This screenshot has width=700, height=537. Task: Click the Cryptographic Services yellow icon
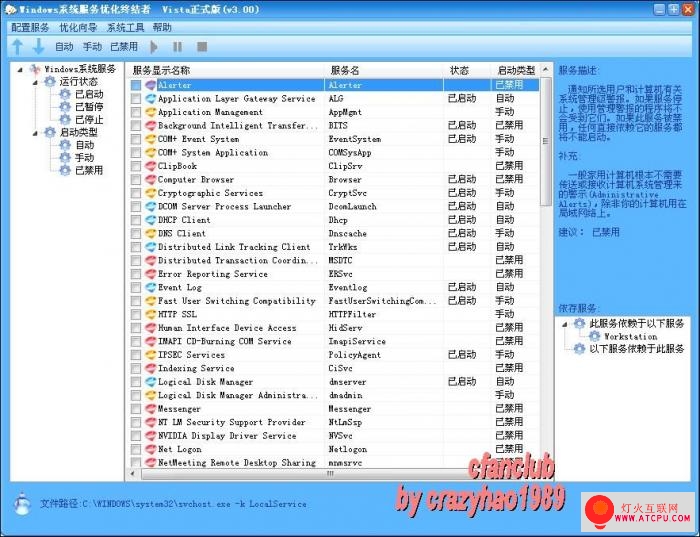pyautogui.click(x=150, y=193)
